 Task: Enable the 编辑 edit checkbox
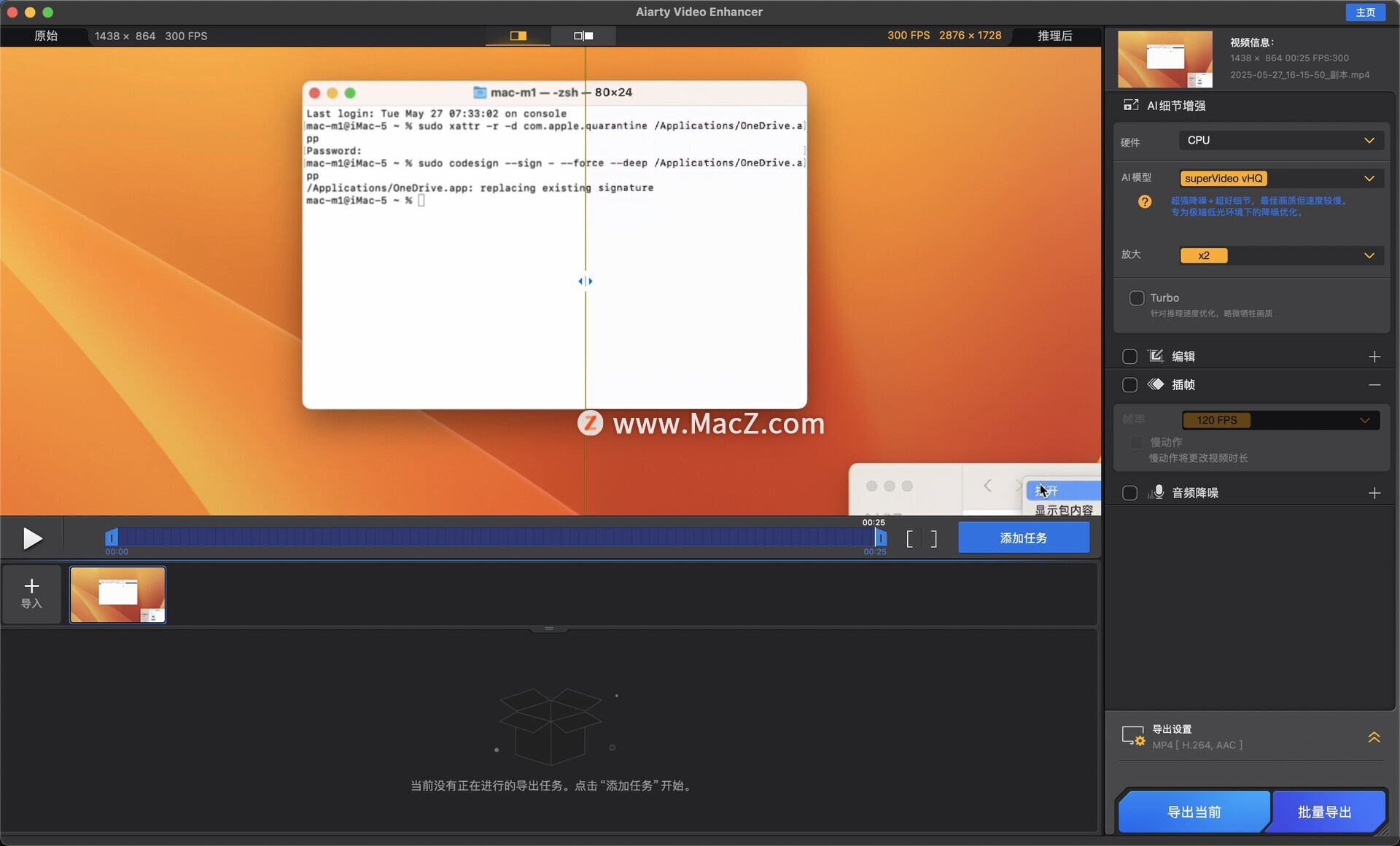1129,357
